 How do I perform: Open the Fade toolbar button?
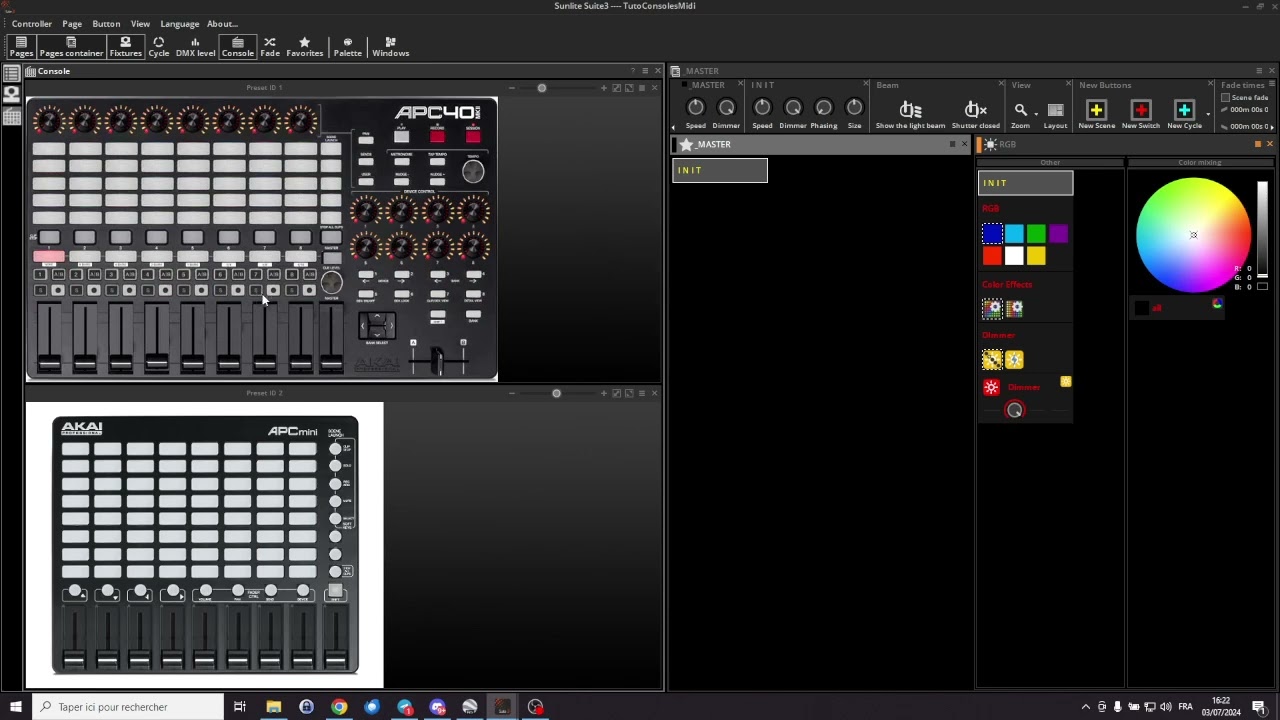(270, 46)
